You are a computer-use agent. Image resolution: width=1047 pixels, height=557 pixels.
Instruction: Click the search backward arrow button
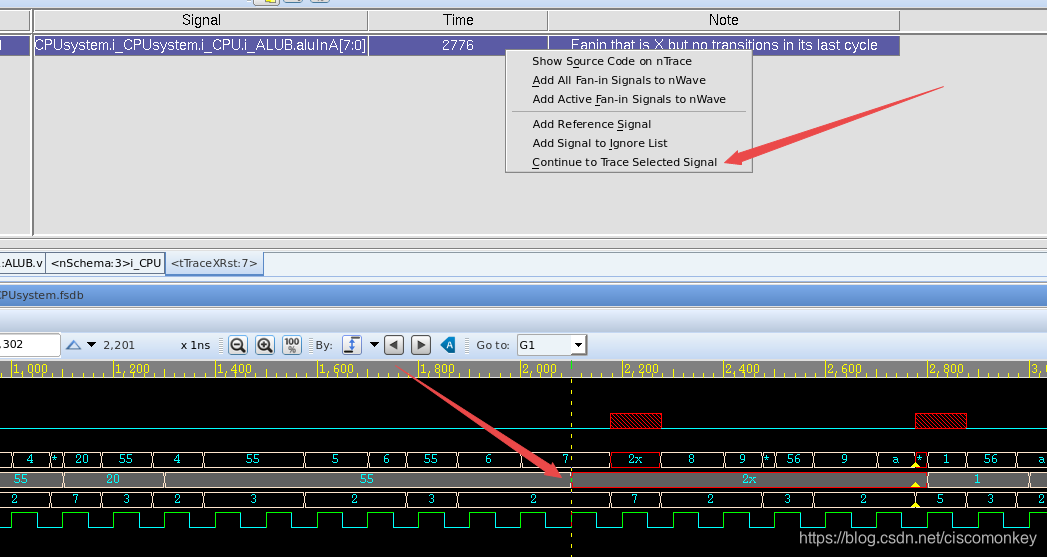click(394, 345)
